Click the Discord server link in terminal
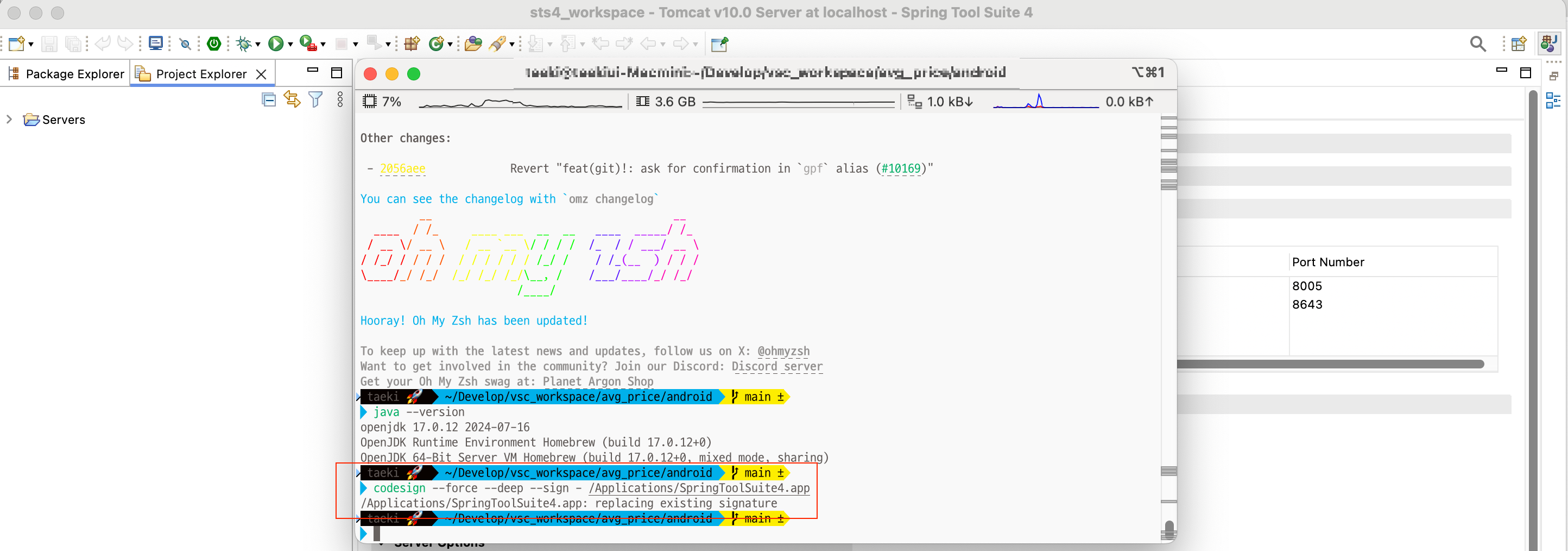The height and width of the screenshot is (551, 1568). pos(777,366)
